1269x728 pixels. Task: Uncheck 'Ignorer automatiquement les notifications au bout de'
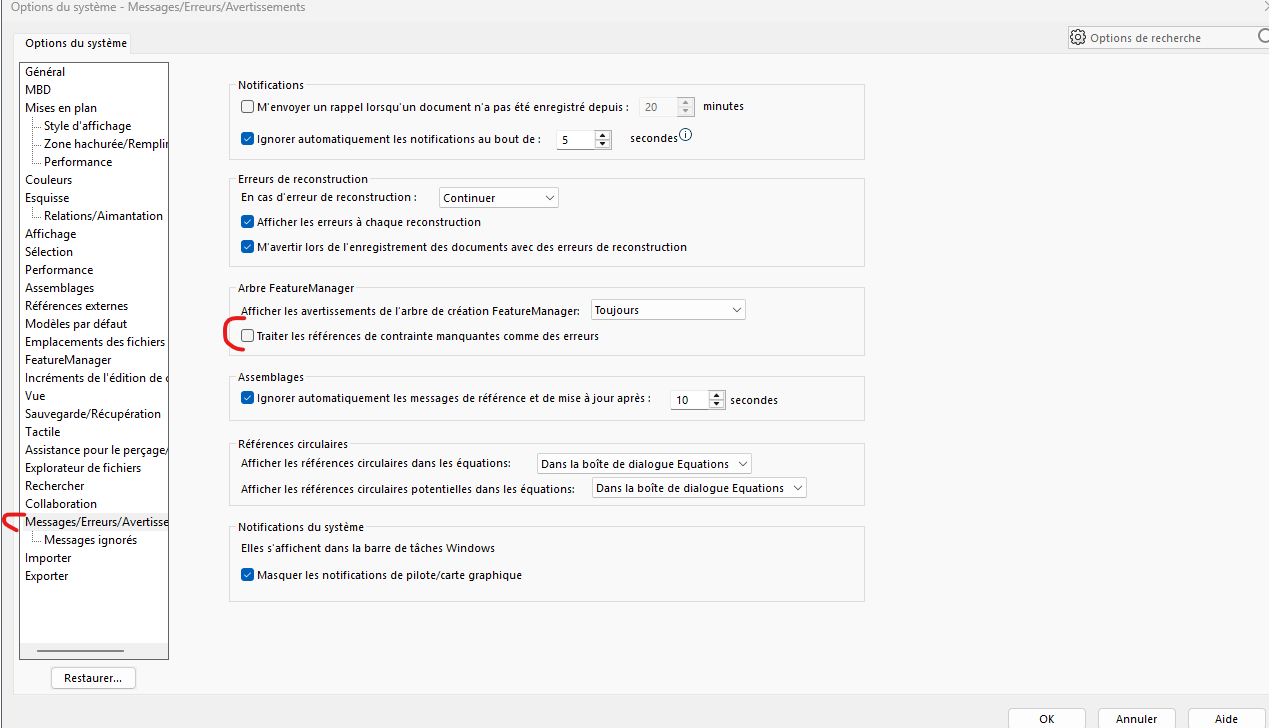point(248,140)
